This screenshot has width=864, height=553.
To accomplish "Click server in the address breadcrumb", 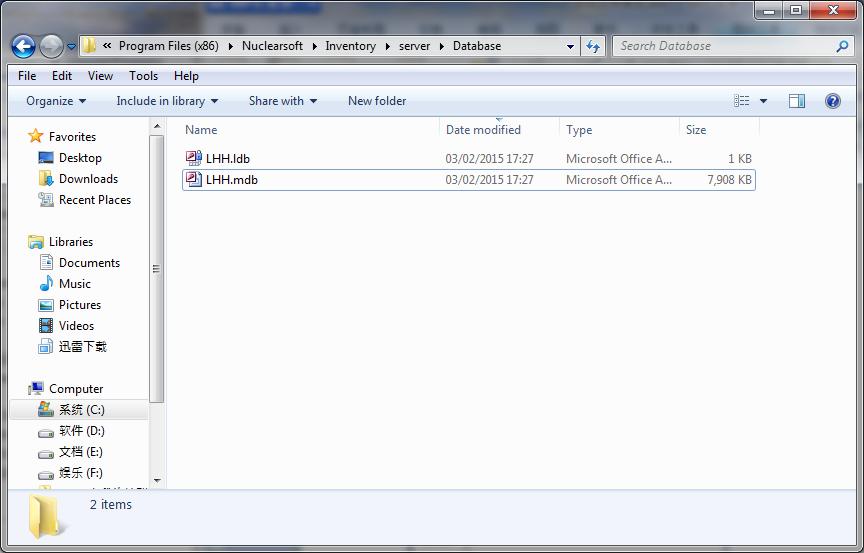I will click(414, 46).
